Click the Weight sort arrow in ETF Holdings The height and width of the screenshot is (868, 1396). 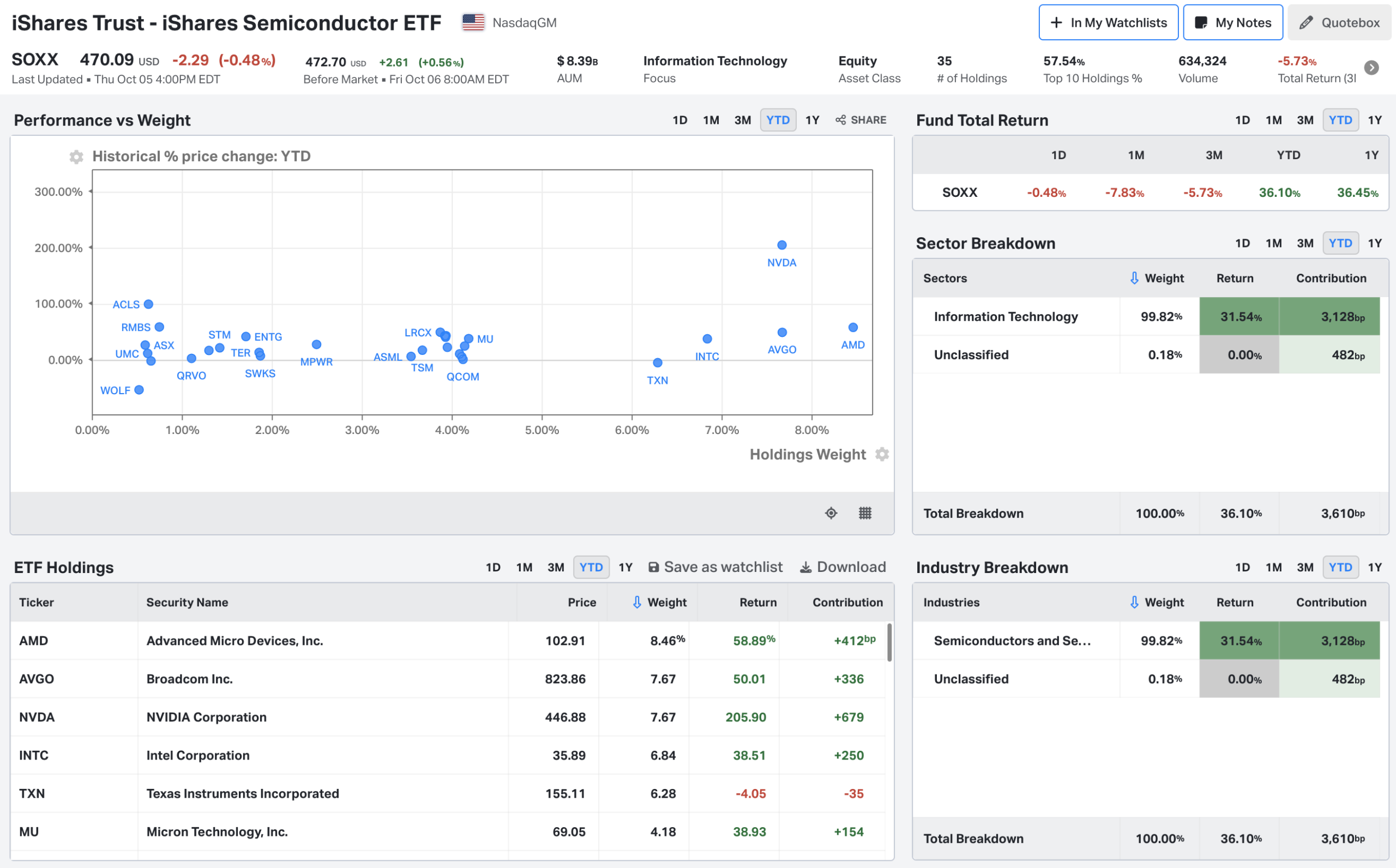click(x=636, y=602)
